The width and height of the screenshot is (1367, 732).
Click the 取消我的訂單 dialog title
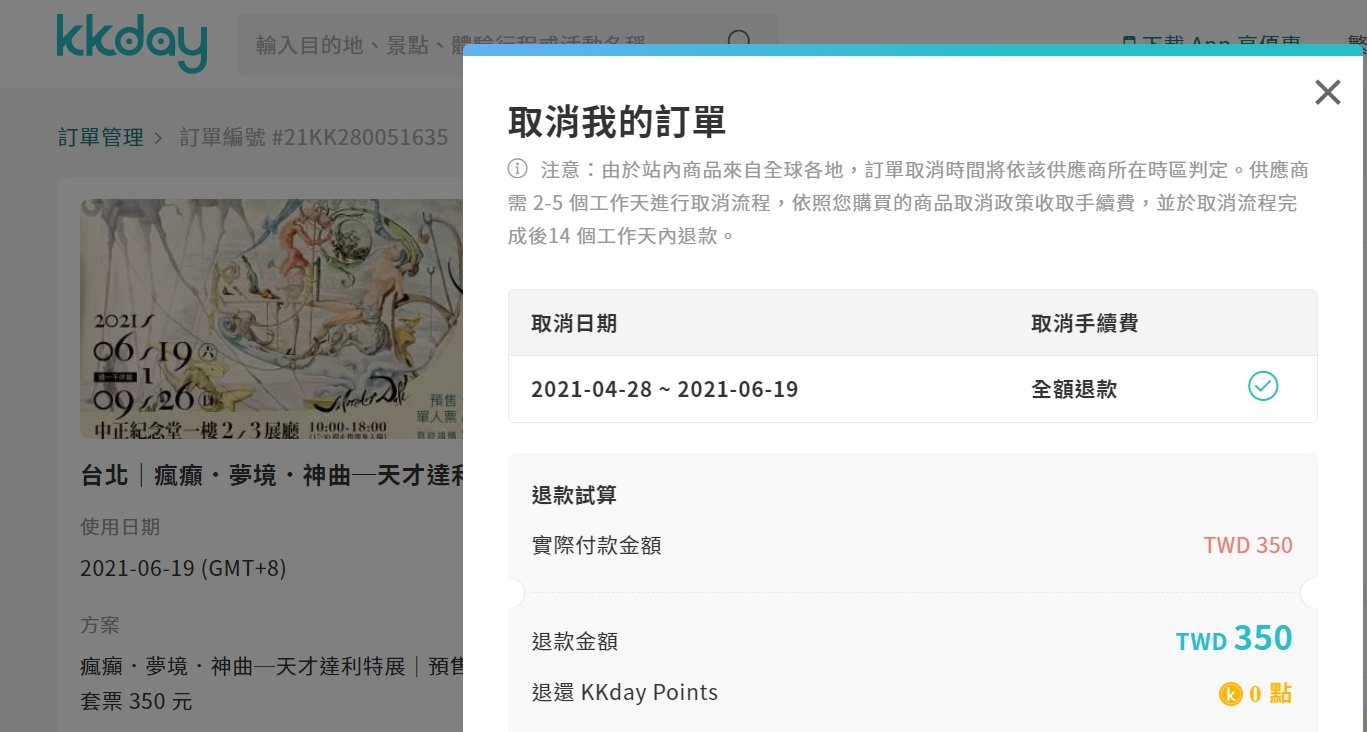(617, 121)
